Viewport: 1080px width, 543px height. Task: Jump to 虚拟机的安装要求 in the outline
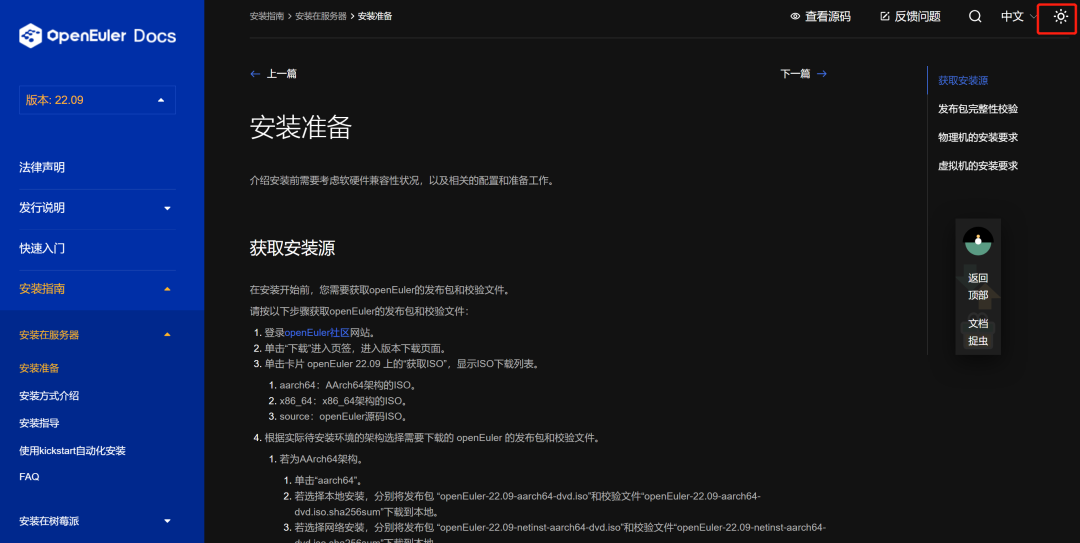[977, 165]
